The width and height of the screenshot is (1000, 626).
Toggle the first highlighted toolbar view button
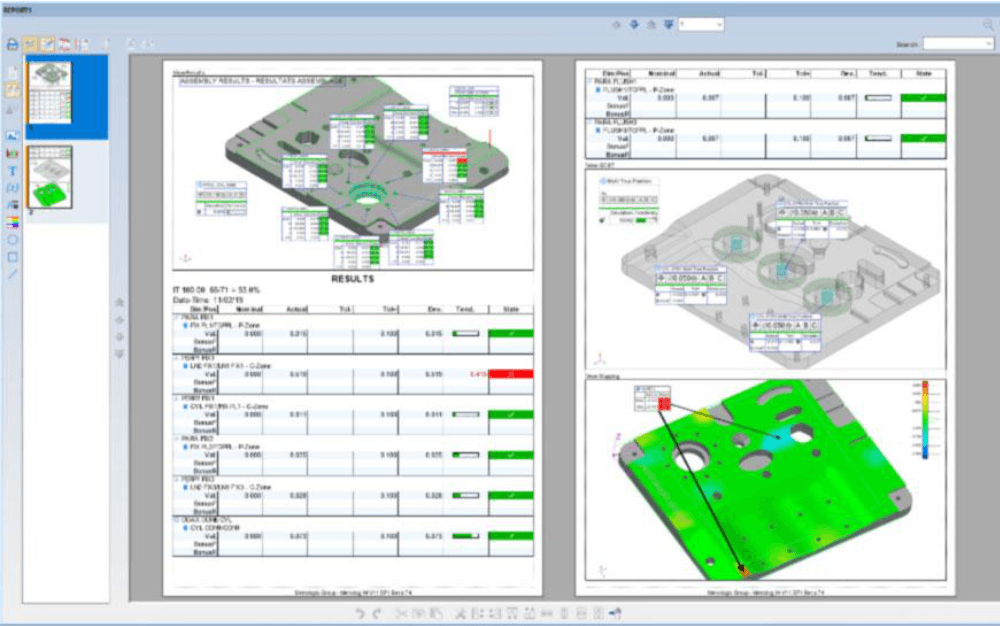29,44
